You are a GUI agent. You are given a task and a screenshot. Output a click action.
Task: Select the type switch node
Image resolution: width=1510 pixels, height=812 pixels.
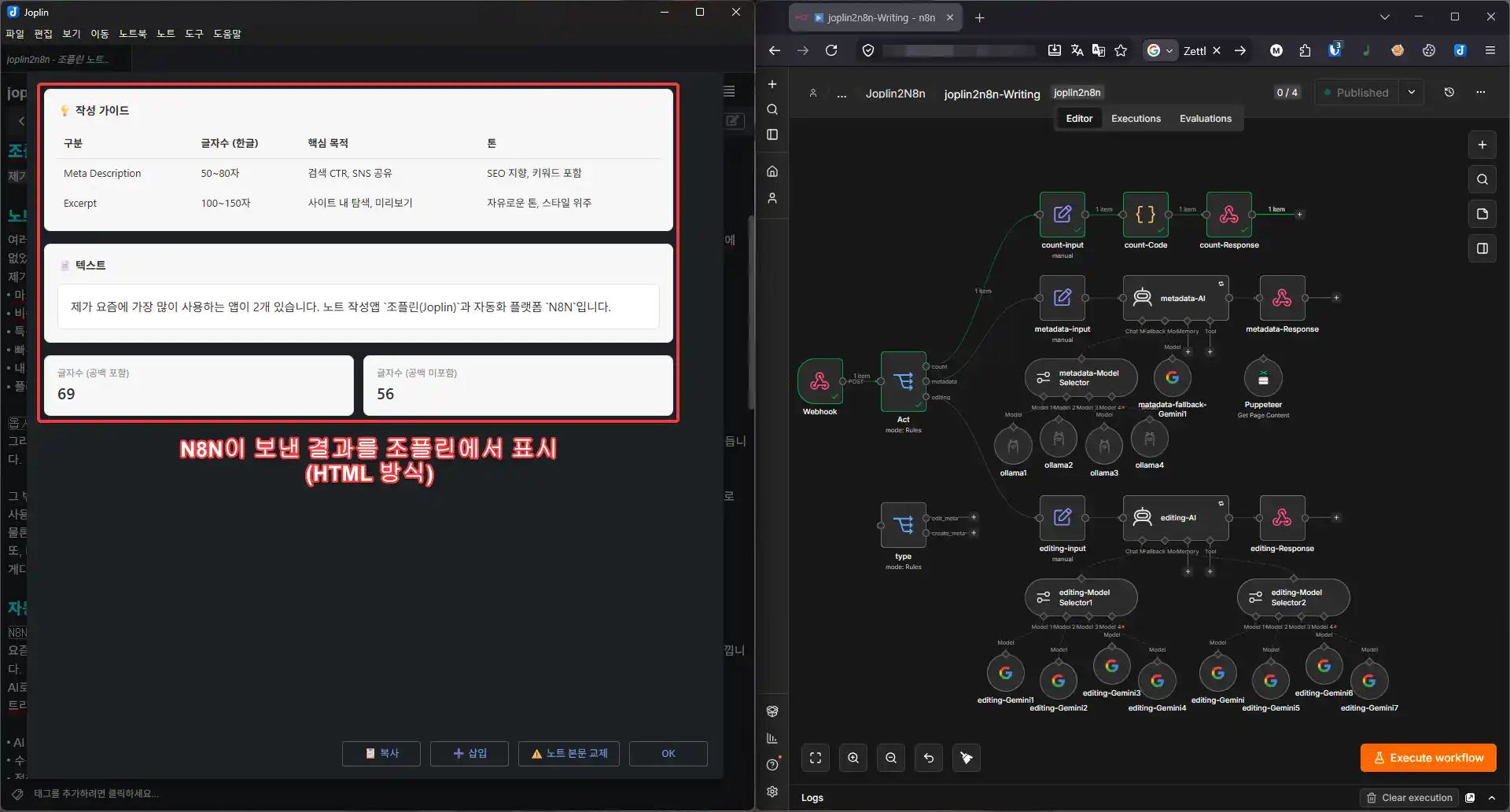(x=904, y=525)
